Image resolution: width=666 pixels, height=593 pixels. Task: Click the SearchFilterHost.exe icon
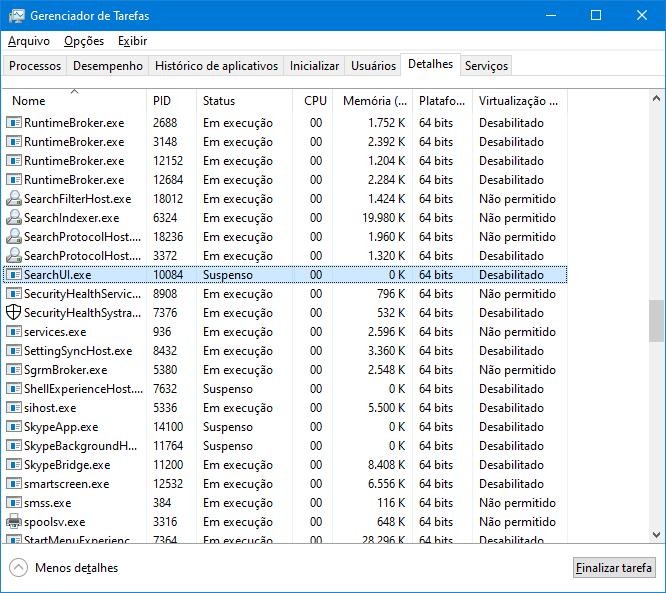tap(14, 199)
